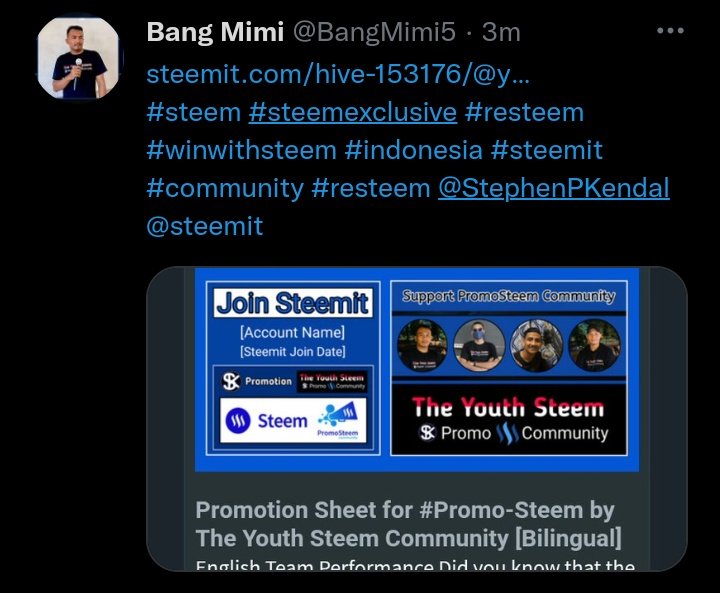
Task: Click the #steem hashtag
Action: [x=194, y=113]
